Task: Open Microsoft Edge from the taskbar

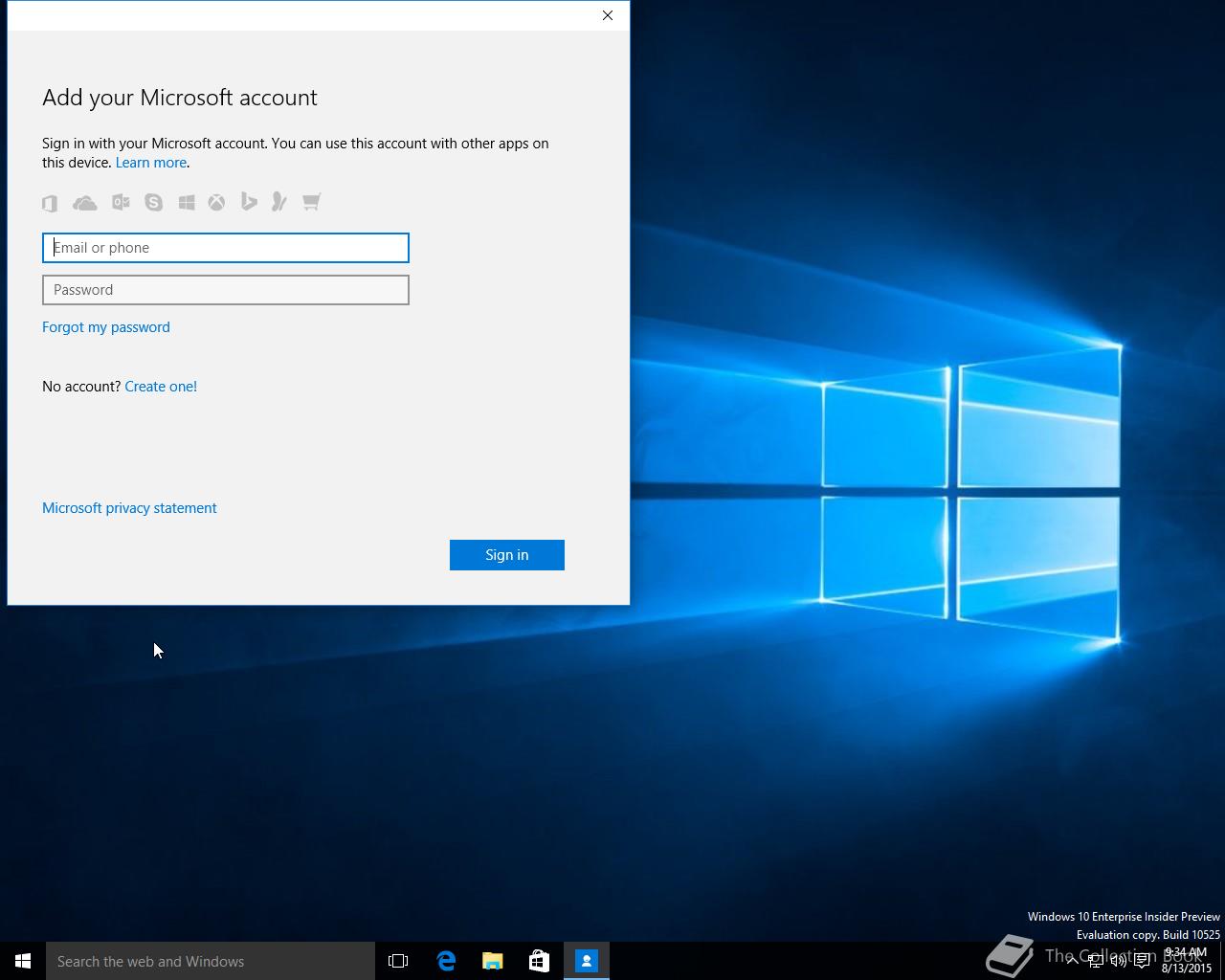Action: [446, 961]
